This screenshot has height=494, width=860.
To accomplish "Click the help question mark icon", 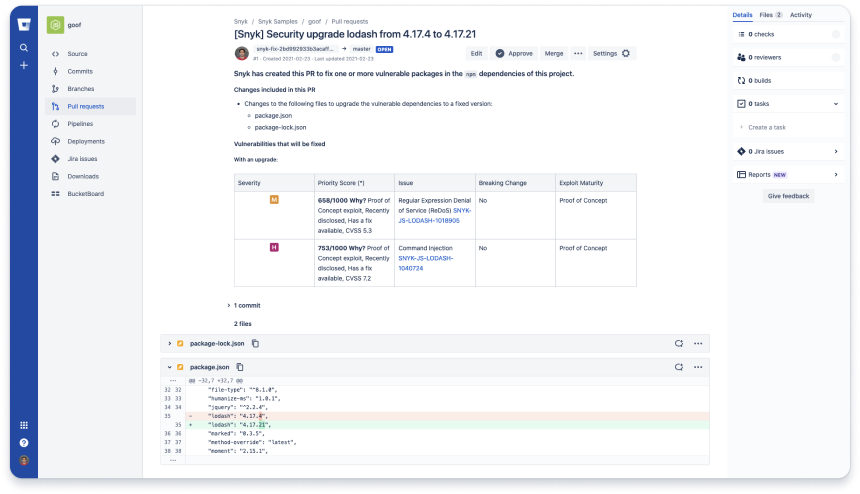I will (23, 442).
